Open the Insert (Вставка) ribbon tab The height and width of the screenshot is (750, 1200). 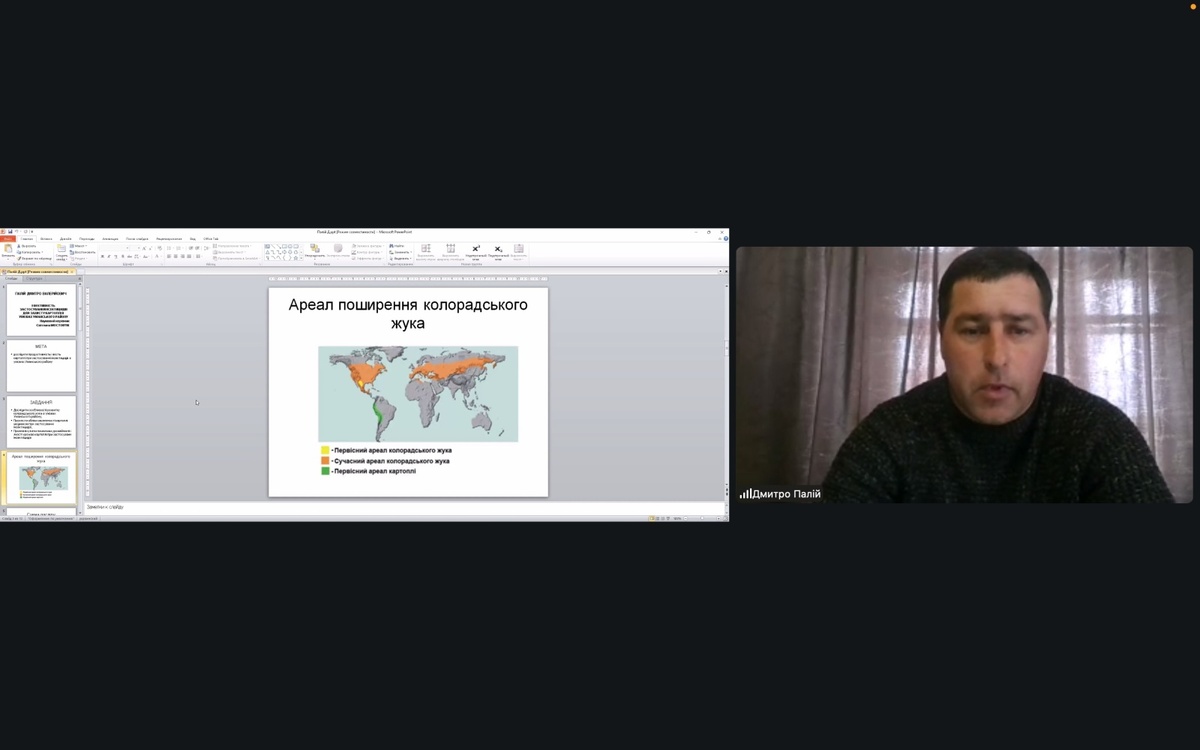(46, 239)
